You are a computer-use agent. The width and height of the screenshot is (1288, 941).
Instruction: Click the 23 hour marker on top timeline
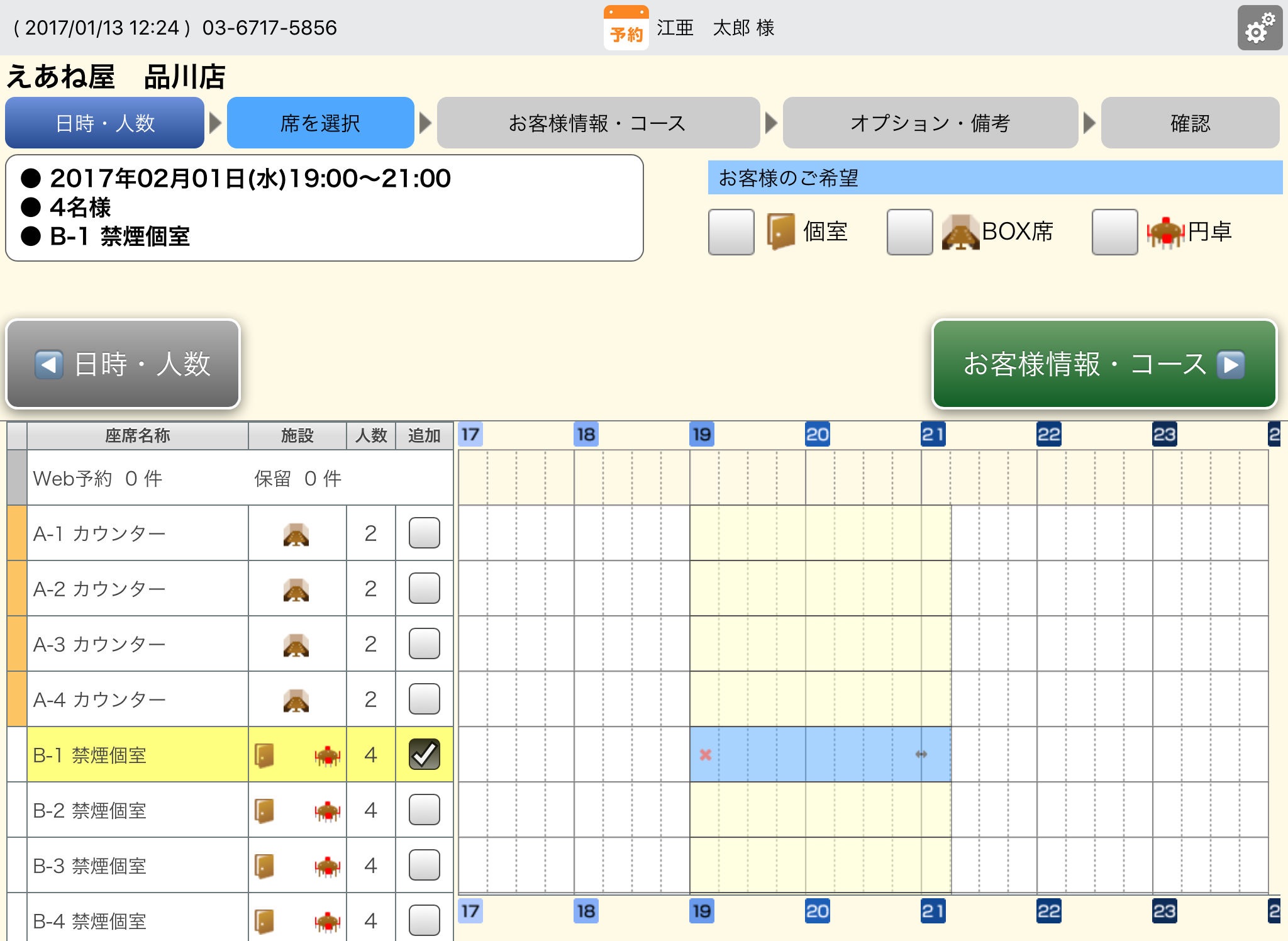[1164, 434]
